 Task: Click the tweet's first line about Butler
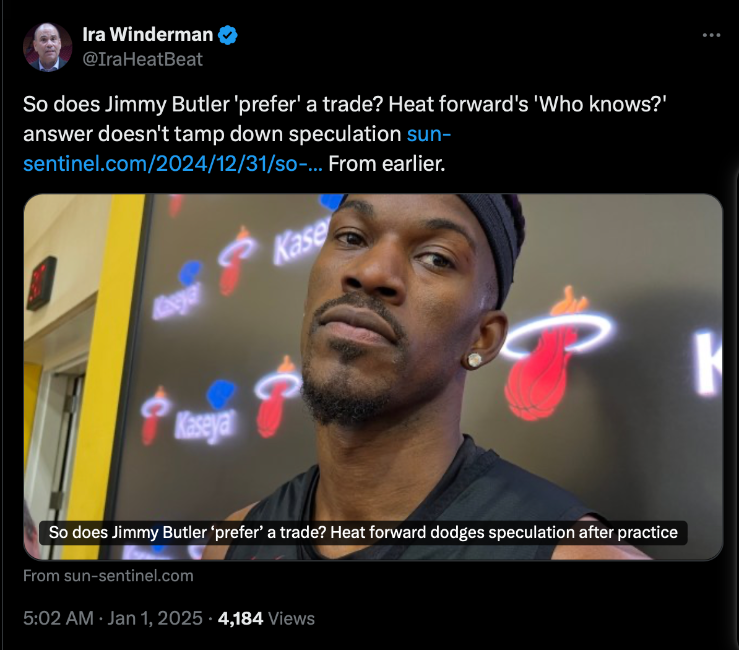(345, 104)
